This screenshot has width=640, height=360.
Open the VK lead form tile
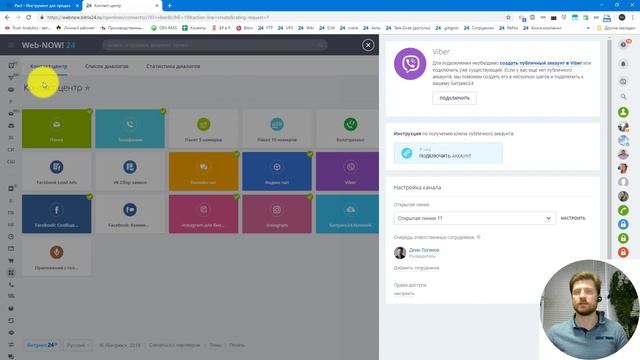tap(130, 171)
